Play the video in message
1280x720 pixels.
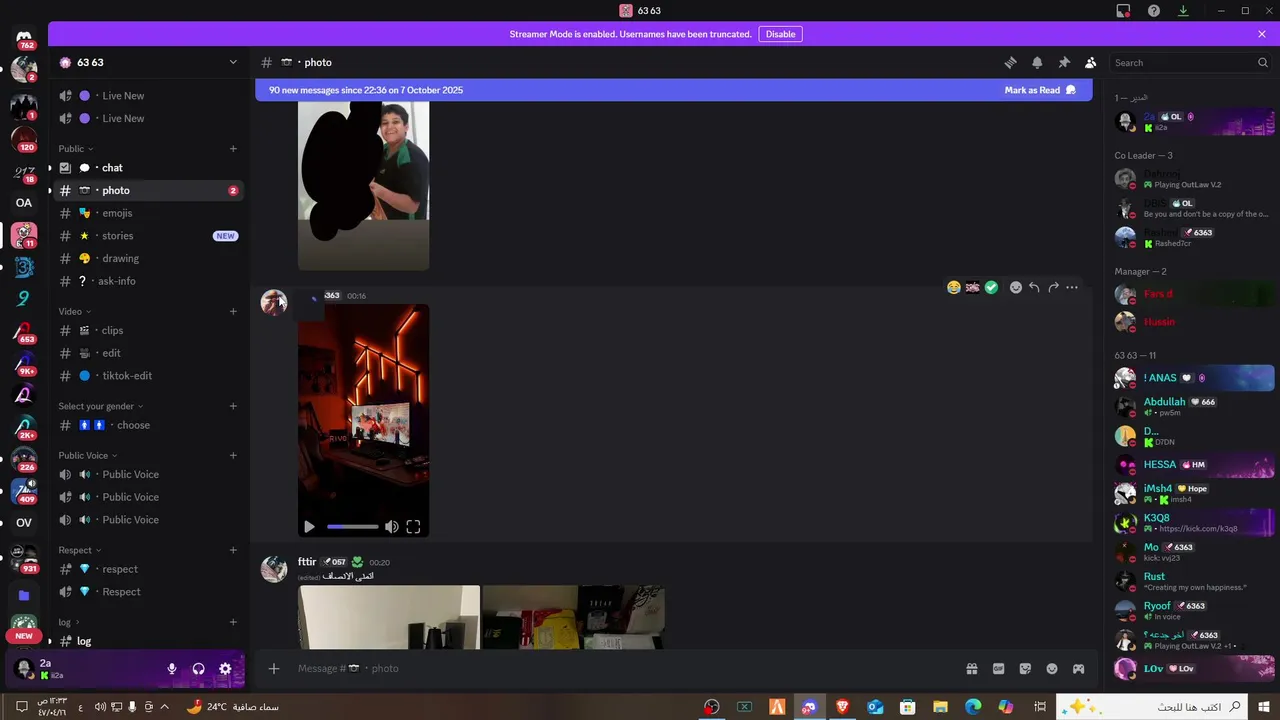pyautogui.click(x=309, y=527)
